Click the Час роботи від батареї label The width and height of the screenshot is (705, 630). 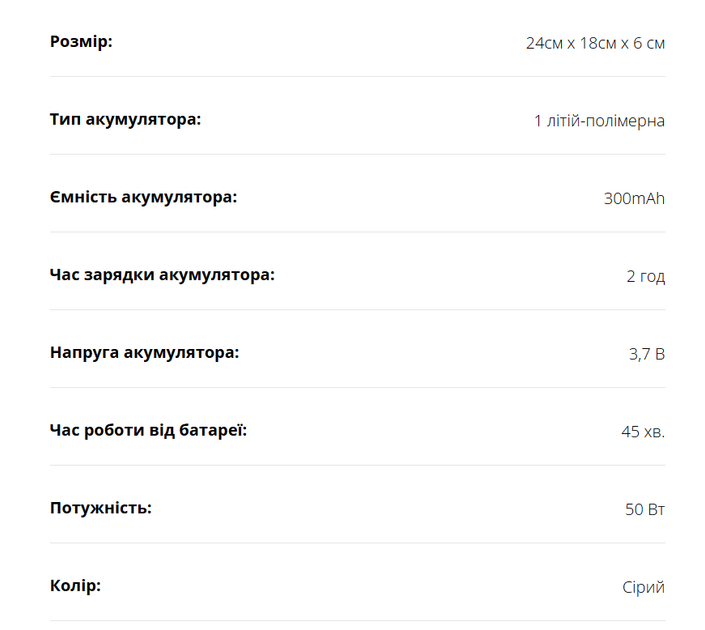click(x=148, y=431)
